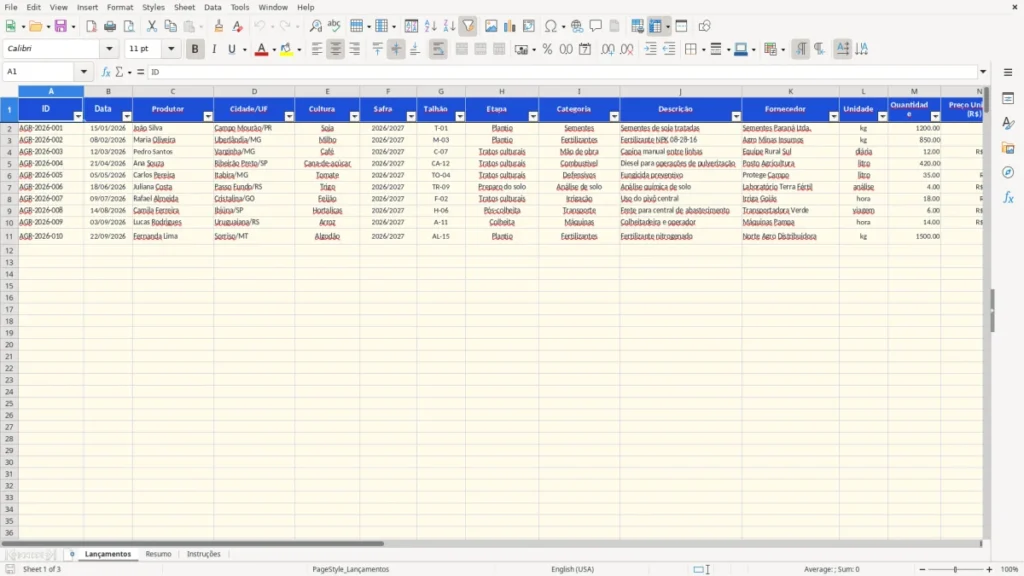Click the zoom out minus button
Viewport: 1024px width, 576px height.
click(x=922, y=569)
